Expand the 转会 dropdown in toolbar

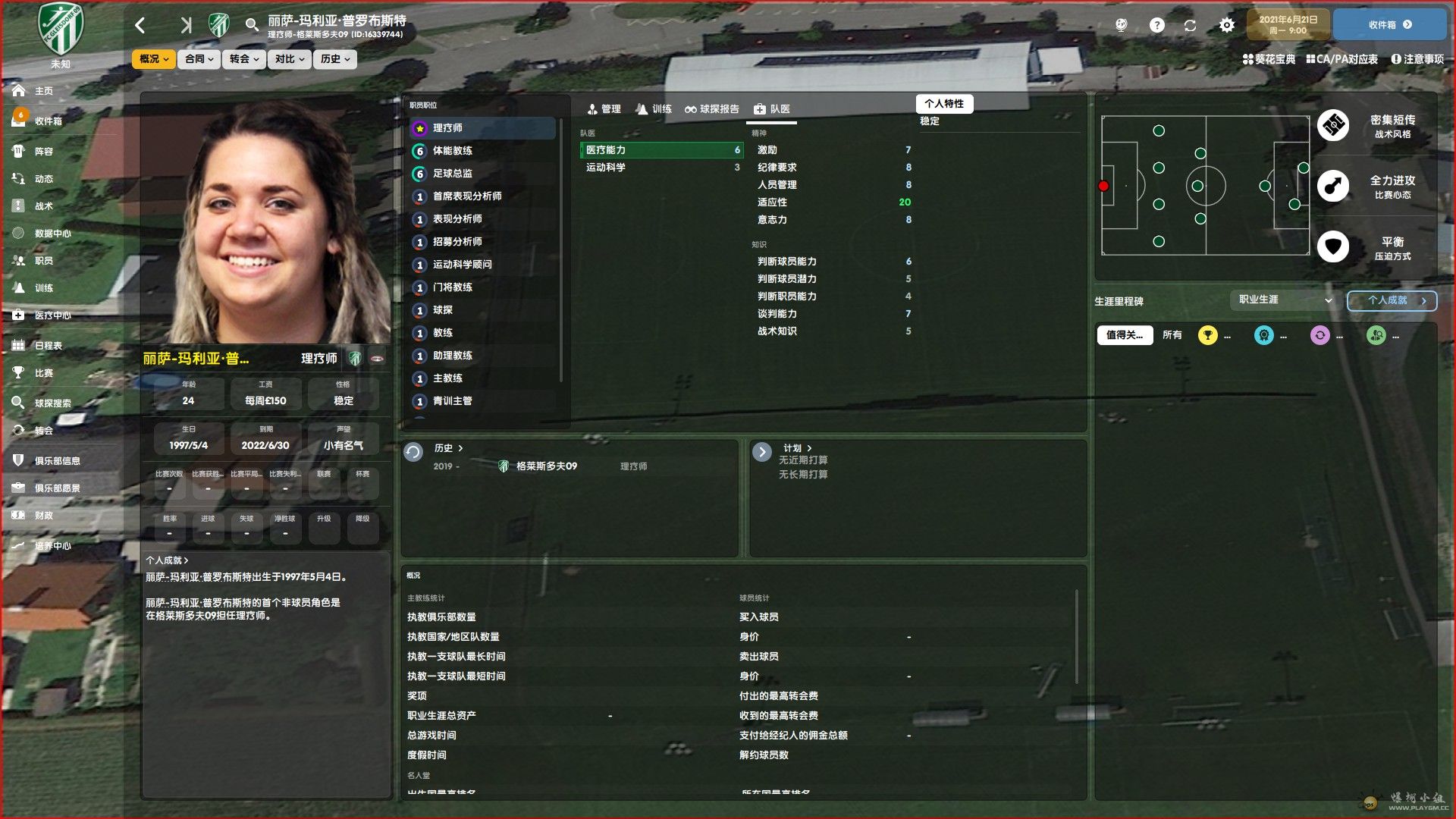click(x=244, y=59)
